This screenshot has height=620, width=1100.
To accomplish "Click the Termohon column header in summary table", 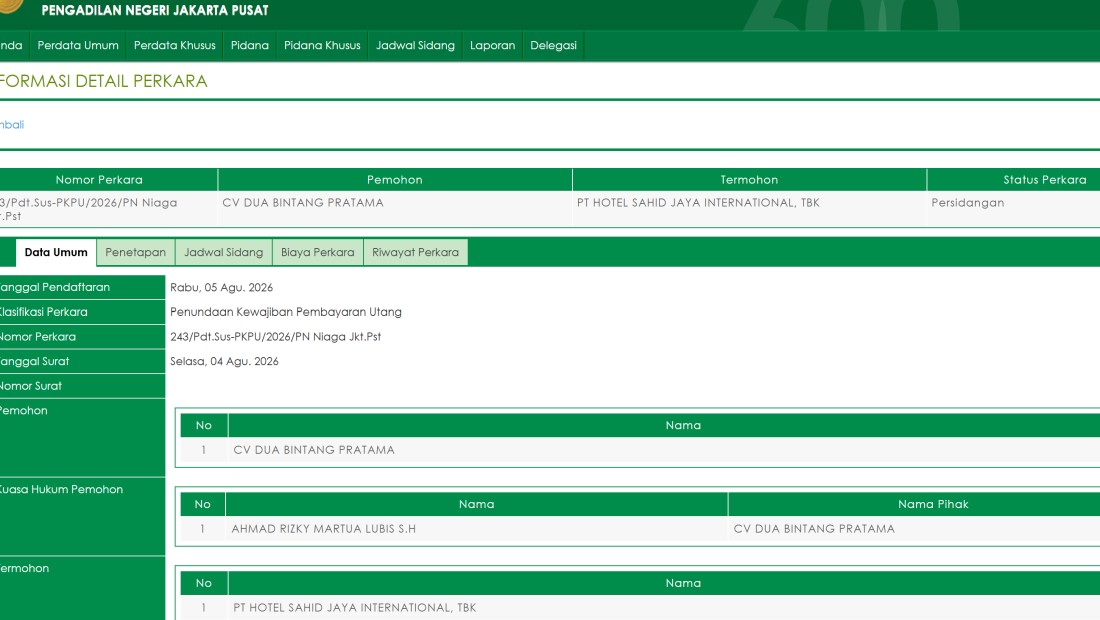I will 749,180.
